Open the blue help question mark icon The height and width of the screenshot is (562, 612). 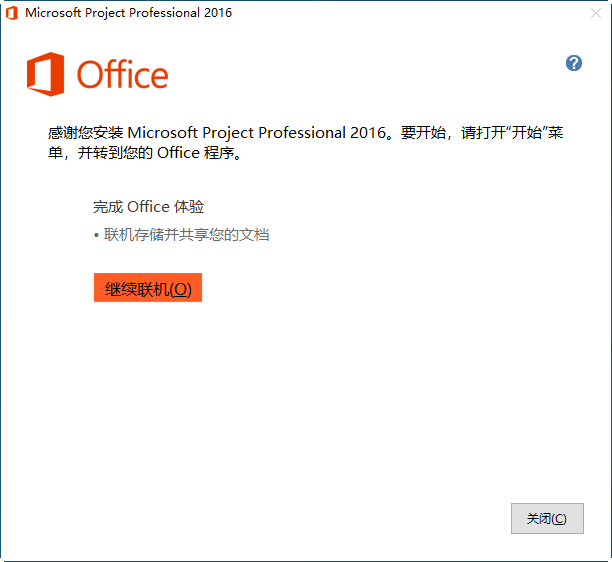574,63
